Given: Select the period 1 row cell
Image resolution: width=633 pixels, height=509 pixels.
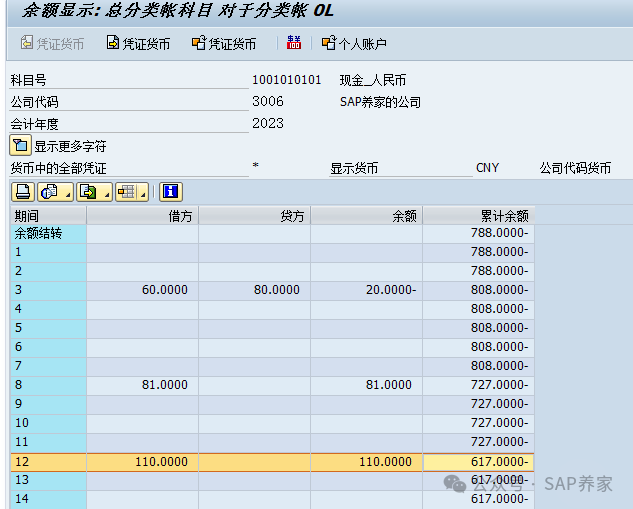Looking at the screenshot, I should click(48, 252).
